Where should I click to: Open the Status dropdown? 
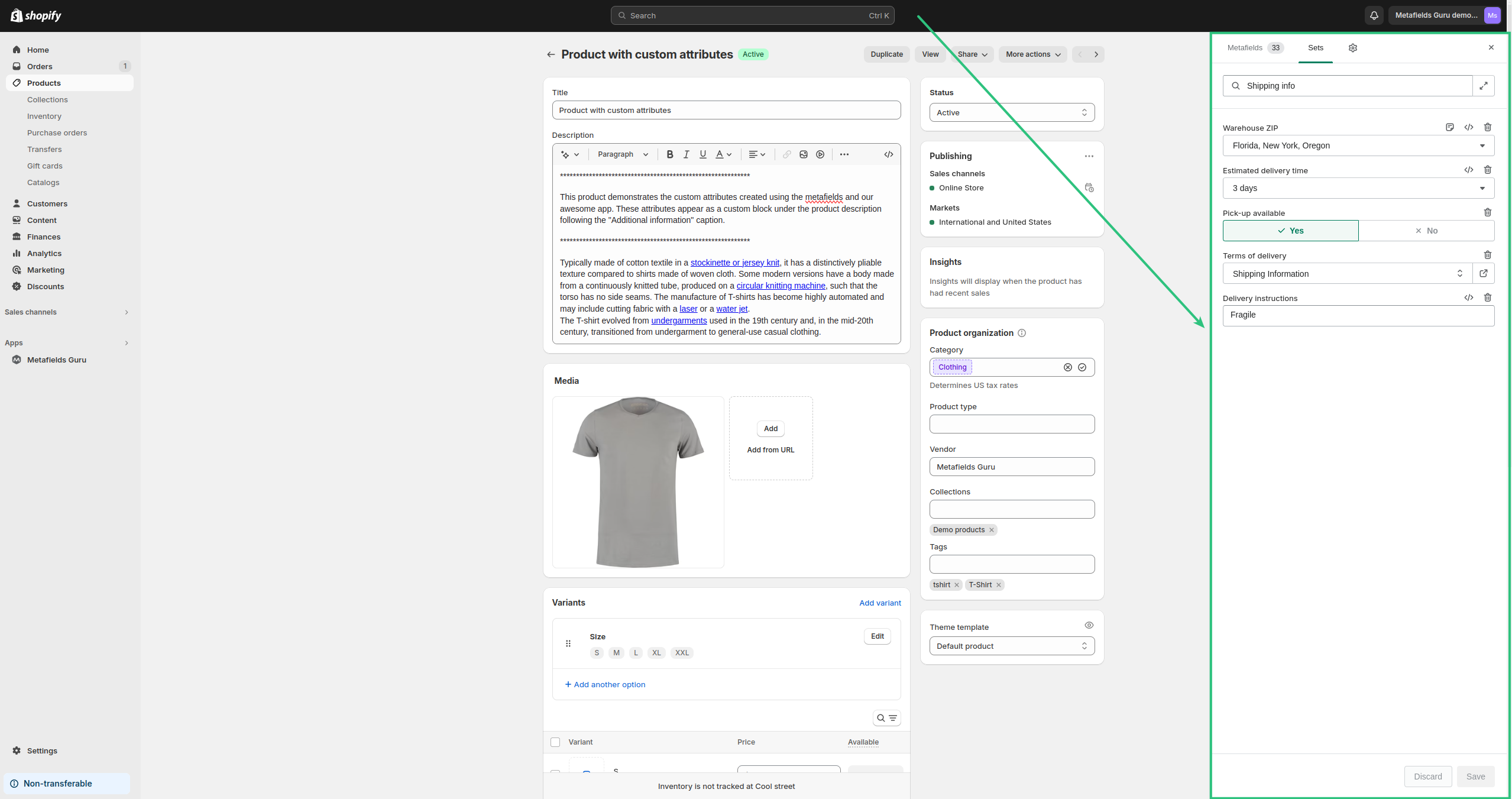(x=1011, y=112)
